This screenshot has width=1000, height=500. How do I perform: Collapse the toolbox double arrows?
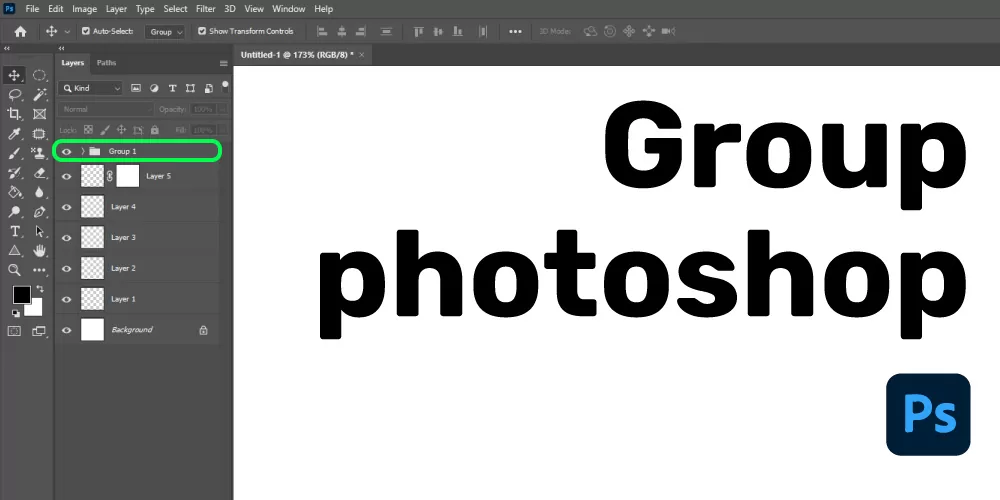point(7,48)
